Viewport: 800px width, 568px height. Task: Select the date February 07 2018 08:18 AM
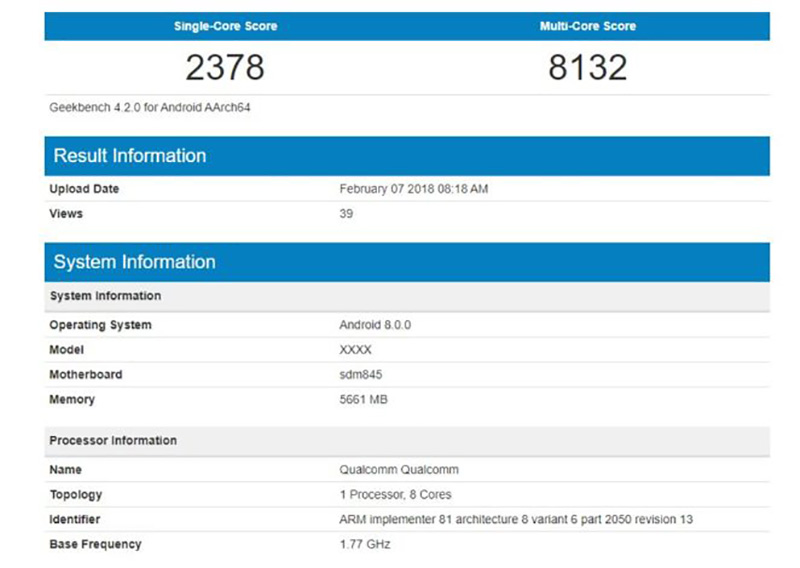(x=414, y=189)
